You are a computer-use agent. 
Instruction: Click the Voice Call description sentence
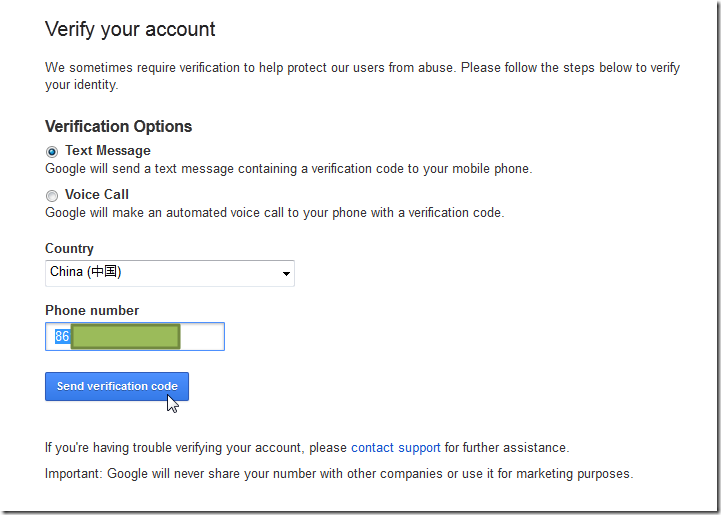[x=274, y=213]
